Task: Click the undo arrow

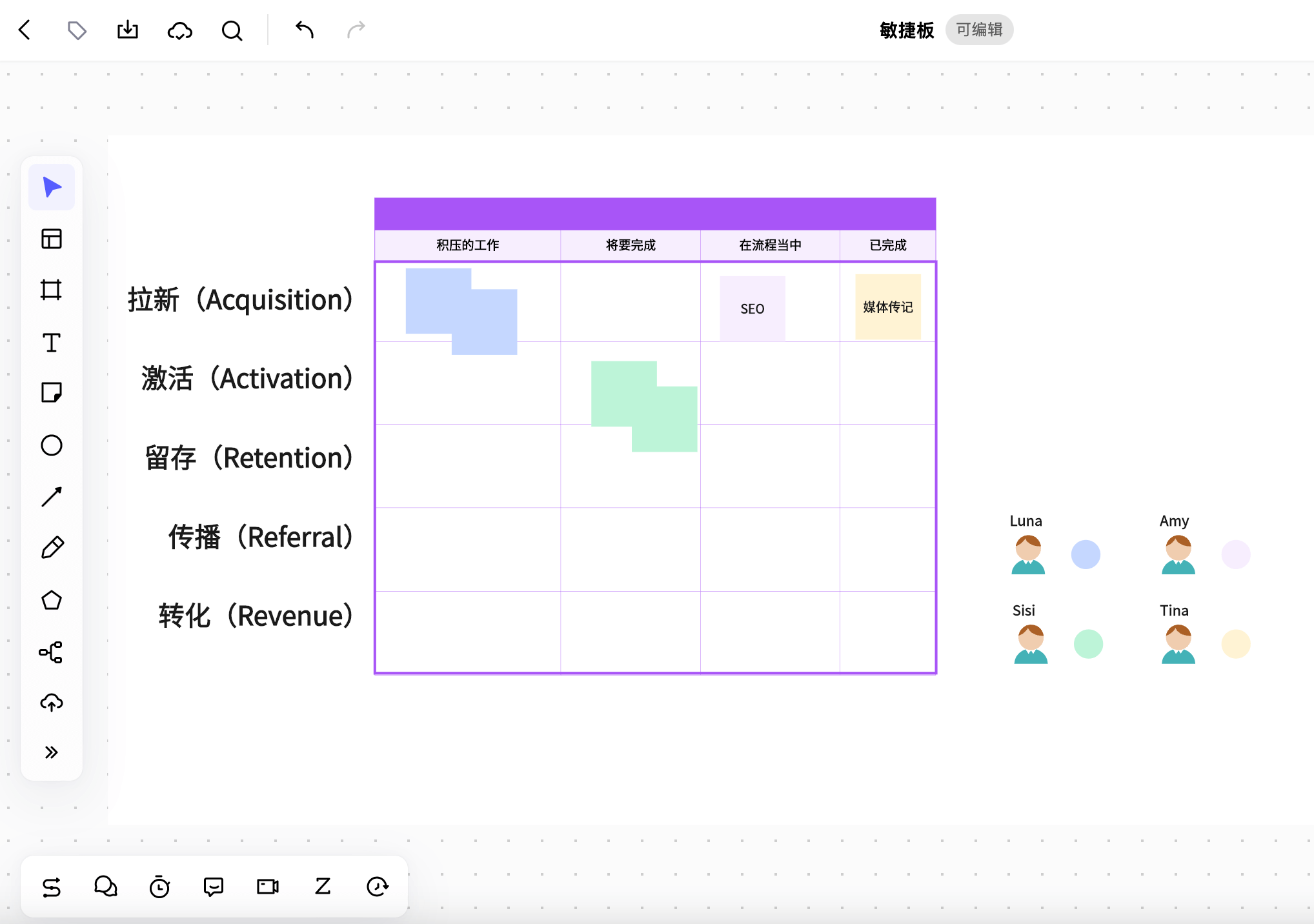Action: coord(304,30)
